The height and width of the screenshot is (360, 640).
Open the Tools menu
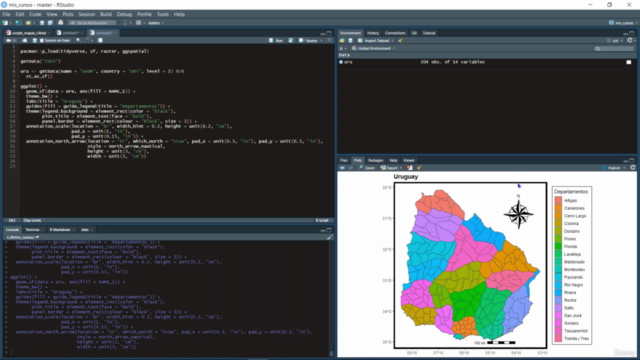[x=162, y=14]
